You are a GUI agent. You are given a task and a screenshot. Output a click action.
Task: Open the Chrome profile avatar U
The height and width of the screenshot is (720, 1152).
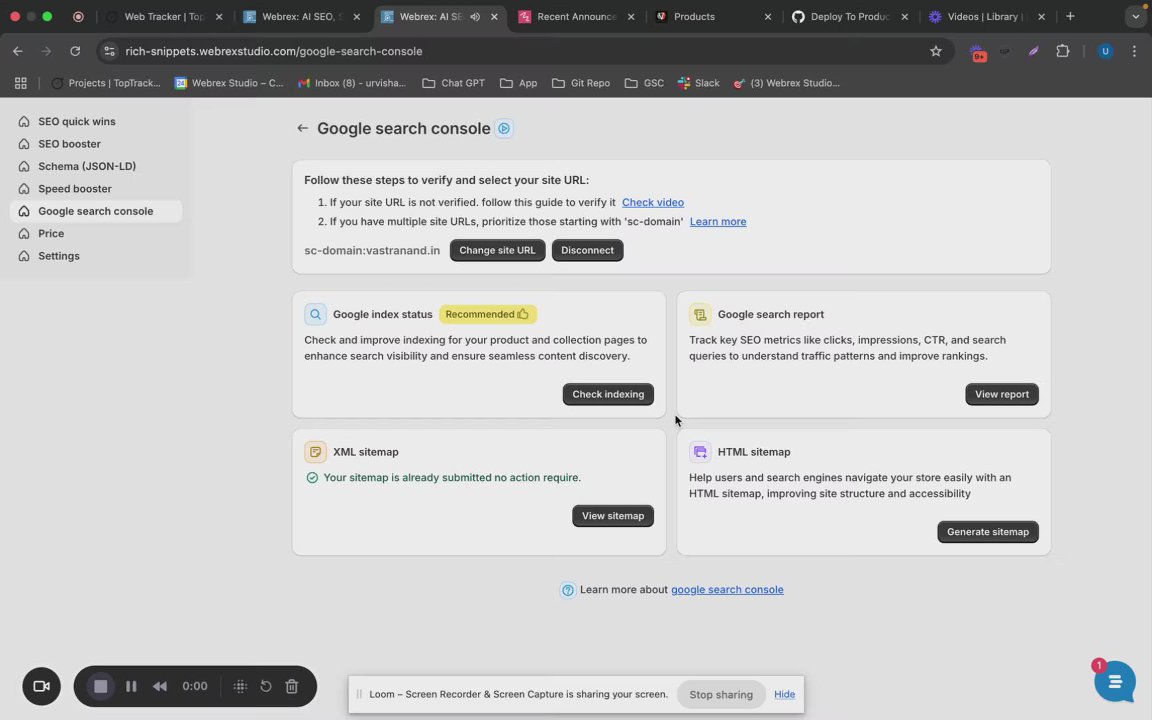[x=1104, y=51]
